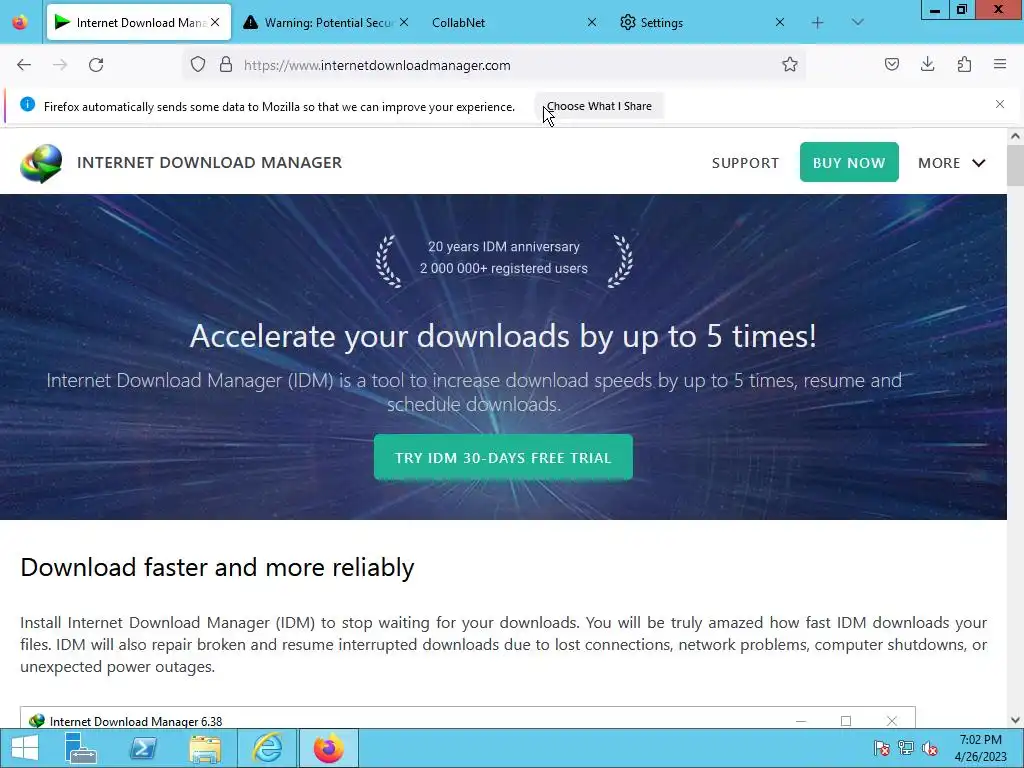The image size is (1024, 768).
Task: Click the muted volume tray icon
Action: tap(929, 748)
